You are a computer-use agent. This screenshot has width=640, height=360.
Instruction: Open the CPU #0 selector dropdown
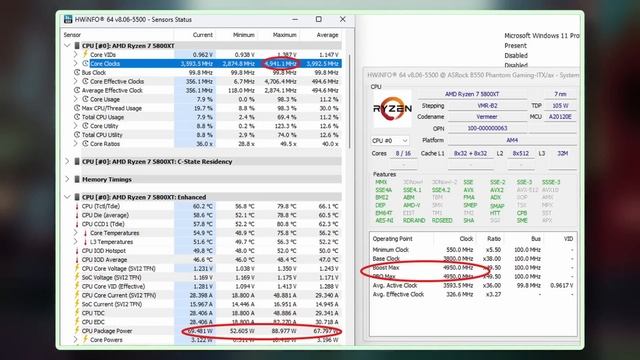[x=390, y=140]
